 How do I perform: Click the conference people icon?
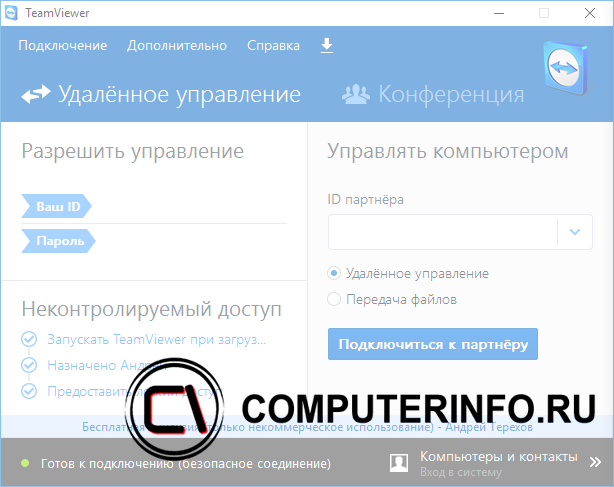click(x=356, y=94)
